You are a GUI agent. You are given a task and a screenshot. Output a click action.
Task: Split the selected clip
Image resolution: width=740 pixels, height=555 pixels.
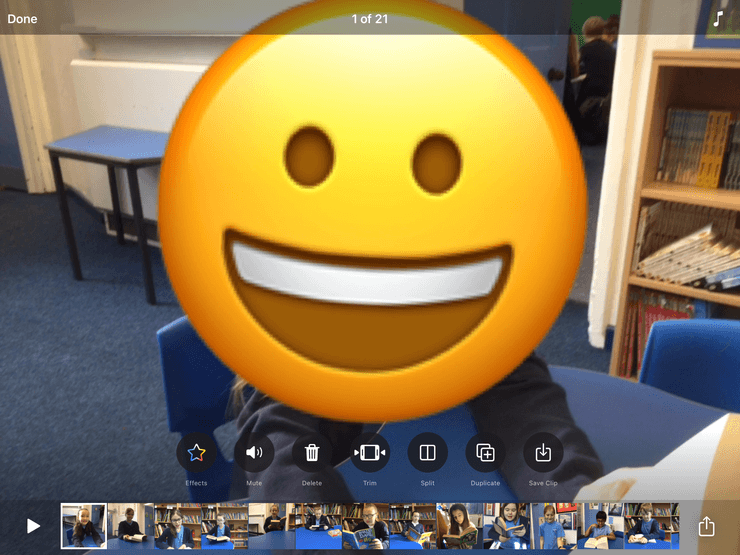[428, 453]
